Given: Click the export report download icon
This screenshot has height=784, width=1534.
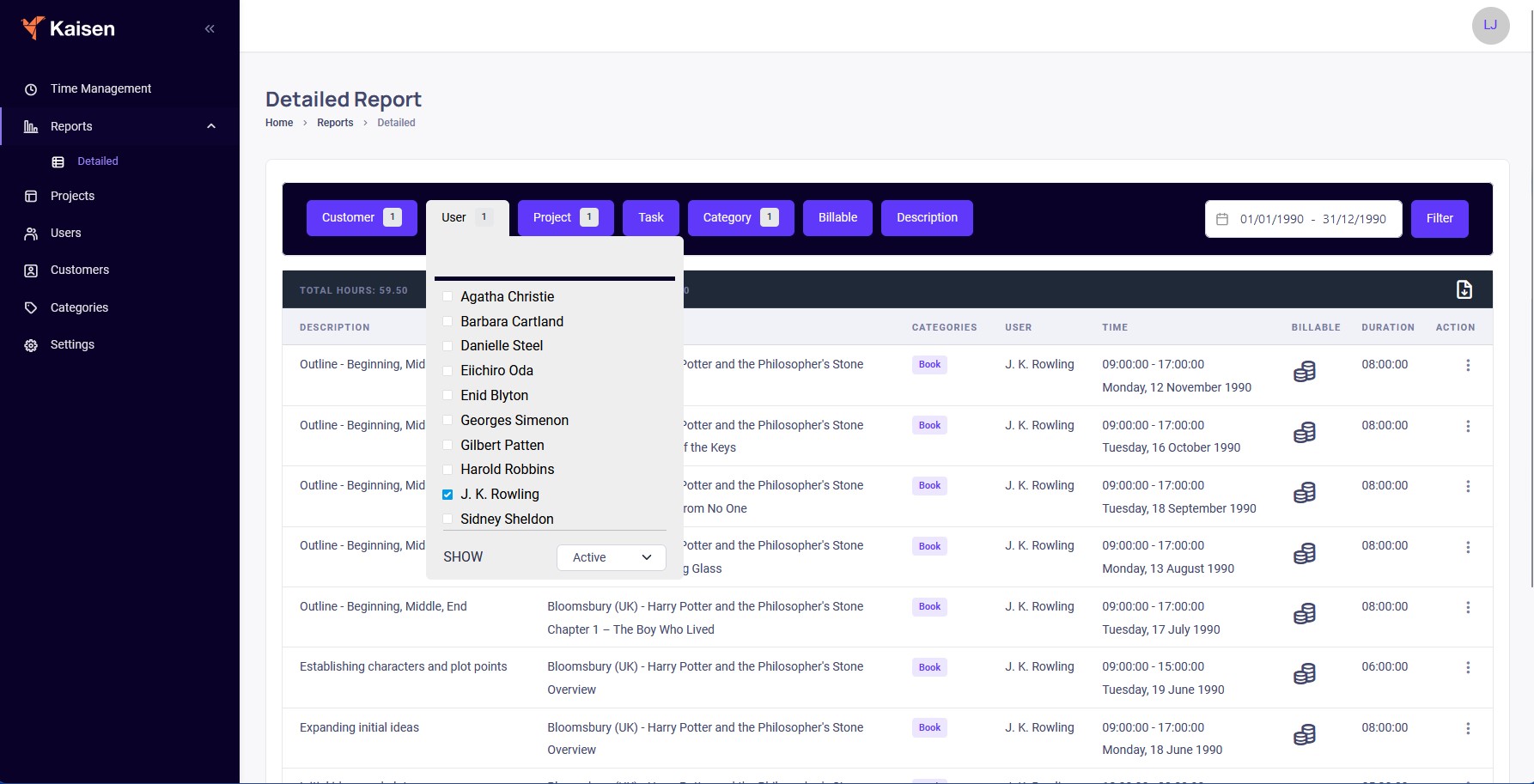Looking at the screenshot, I should [x=1464, y=289].
